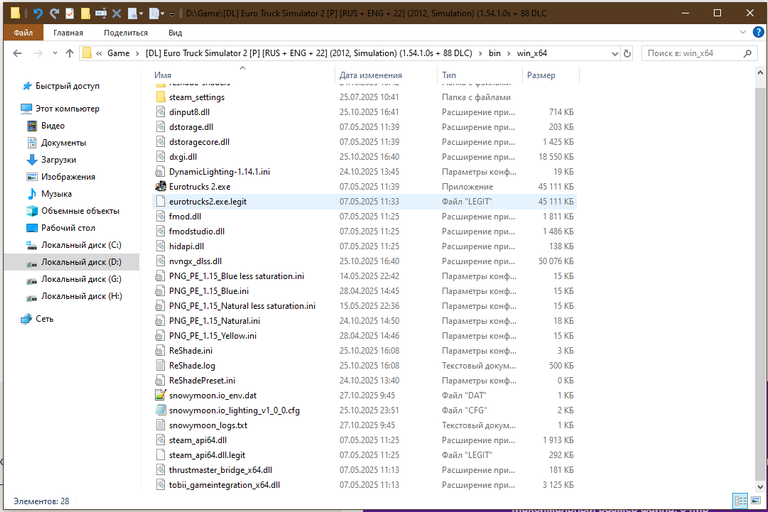This screenshot has height=512, width=768.
Task: Select the Eurotrucks 2.exe truck icon
Action: [x=160, y=187]
